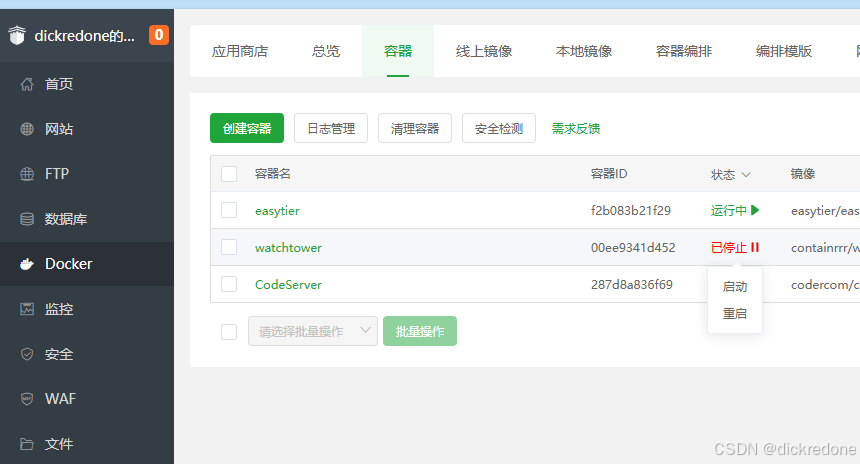The image size is (860, 464).
Task: Check the watchtower row checkbox
Action: point(229,247)
